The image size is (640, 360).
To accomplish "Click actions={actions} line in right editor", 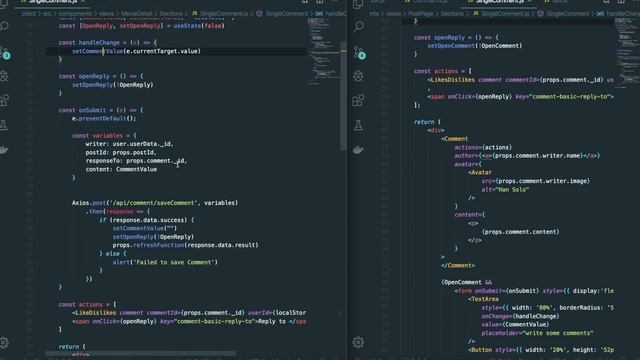I will click(483, 147).
